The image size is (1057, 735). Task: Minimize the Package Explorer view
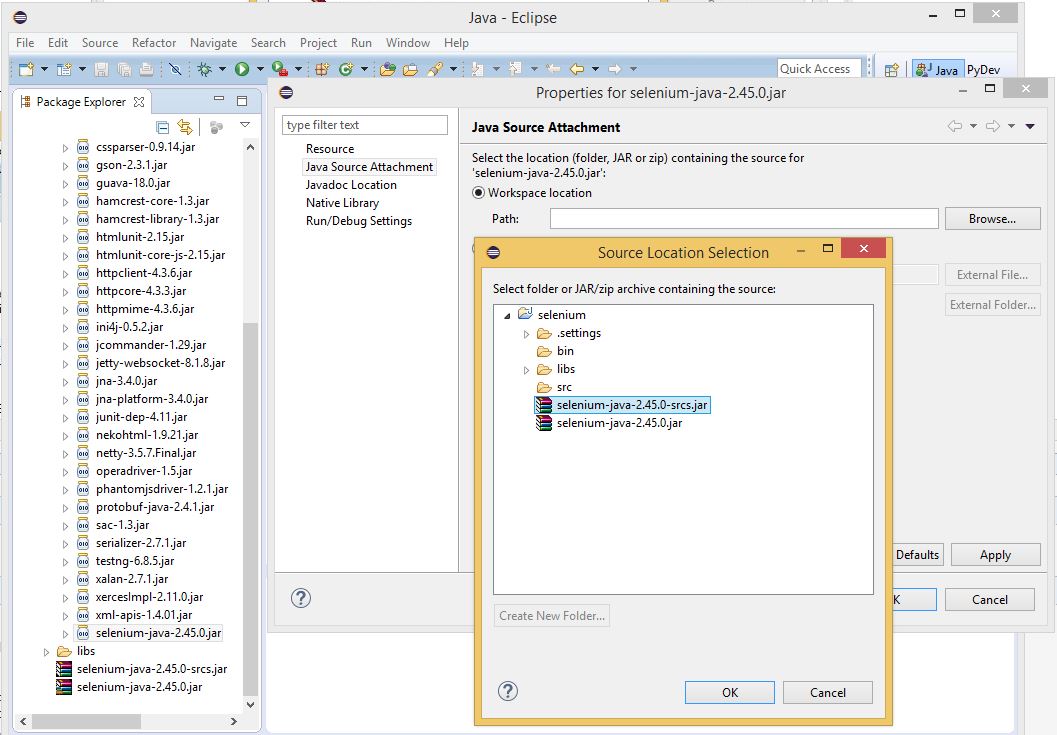point(218,99)
